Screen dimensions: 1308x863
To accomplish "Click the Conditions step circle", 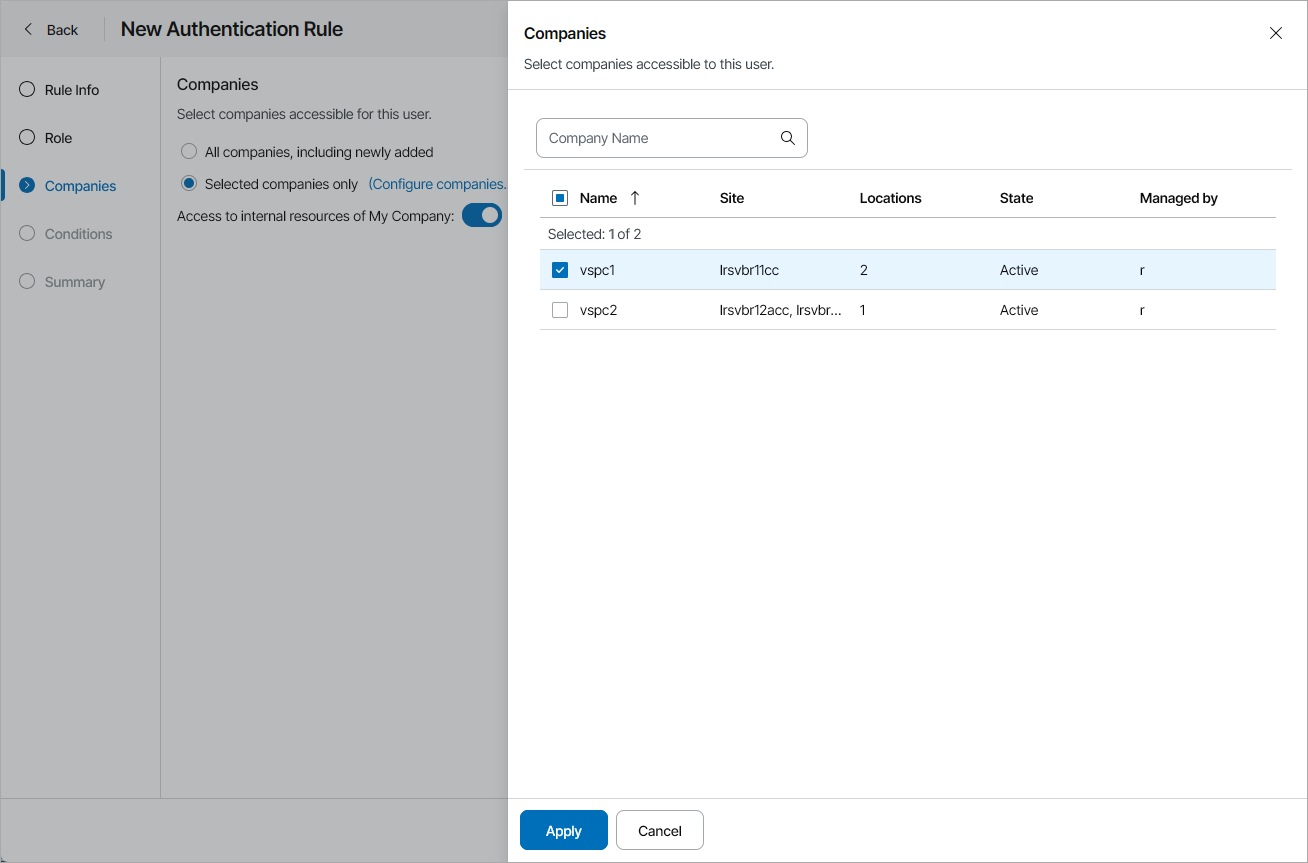I will click(x=26, y=233).
